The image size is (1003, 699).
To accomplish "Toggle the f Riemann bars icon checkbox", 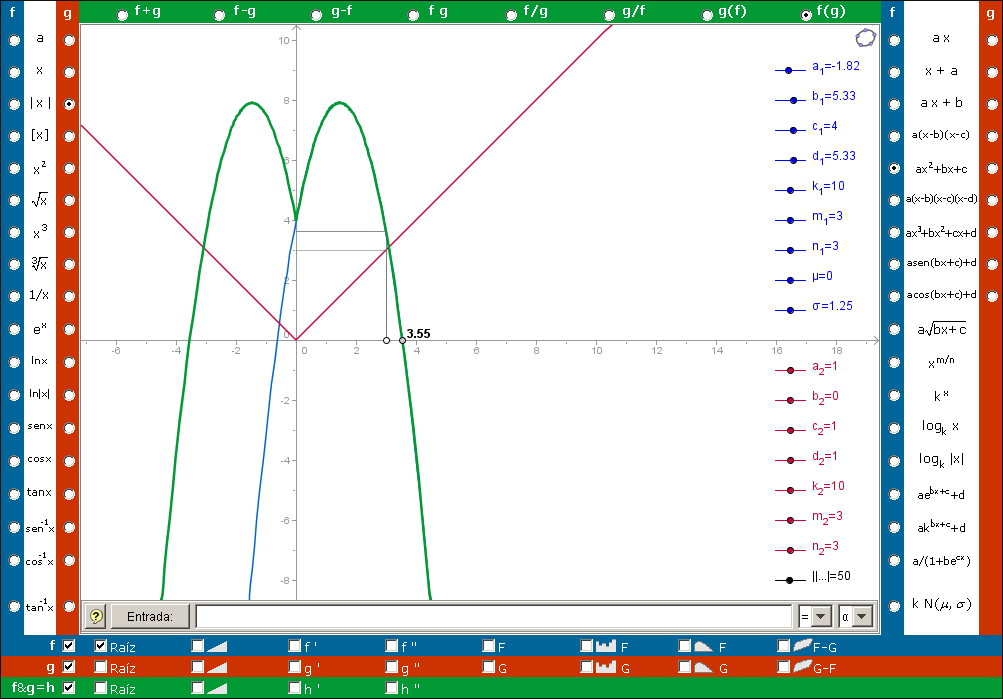I will pos(587,646).
